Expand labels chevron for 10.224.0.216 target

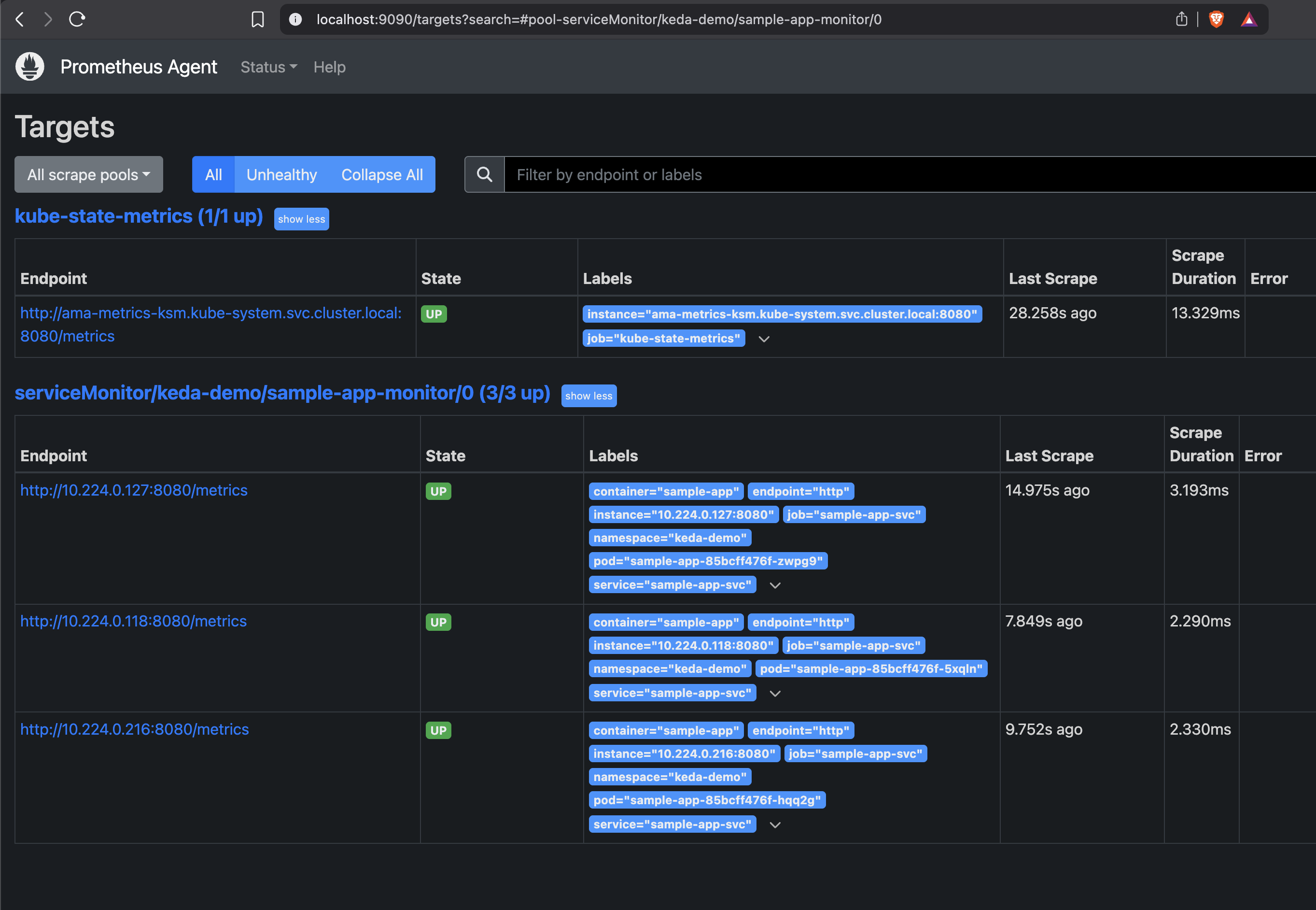point(775,825)
